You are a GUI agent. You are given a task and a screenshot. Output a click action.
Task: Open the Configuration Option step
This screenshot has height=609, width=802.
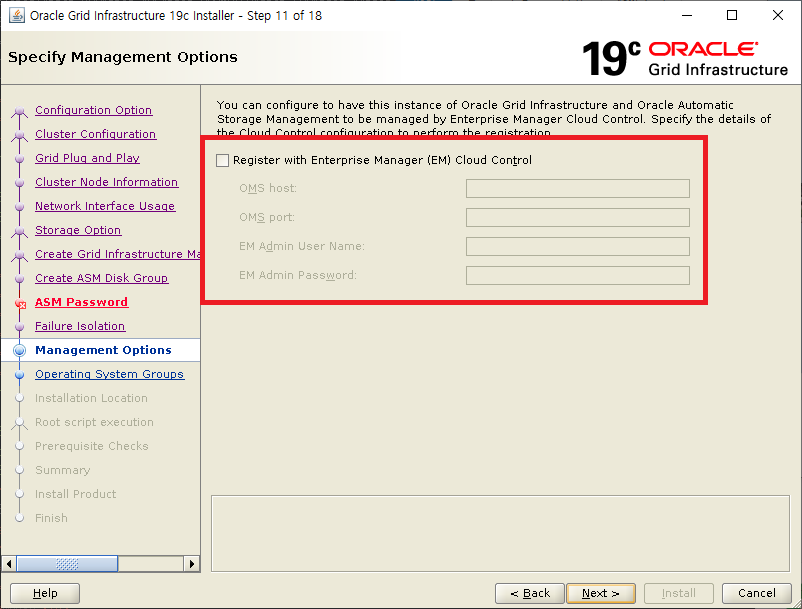pyautogui.click(x=94, y=110)
